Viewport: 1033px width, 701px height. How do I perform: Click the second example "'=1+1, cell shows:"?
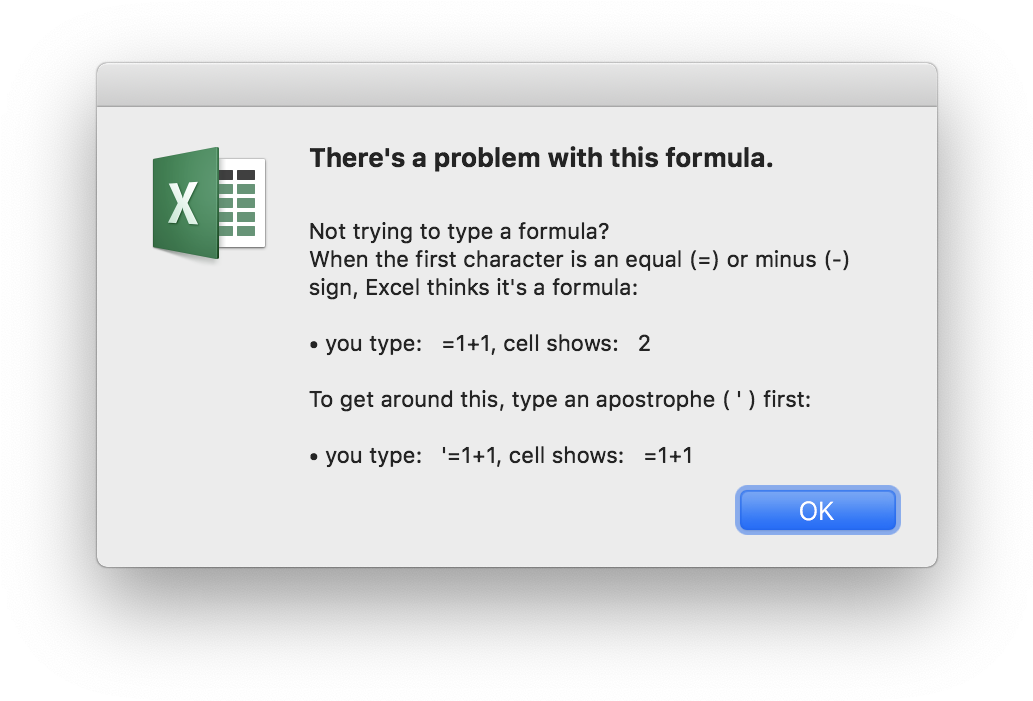533,455
